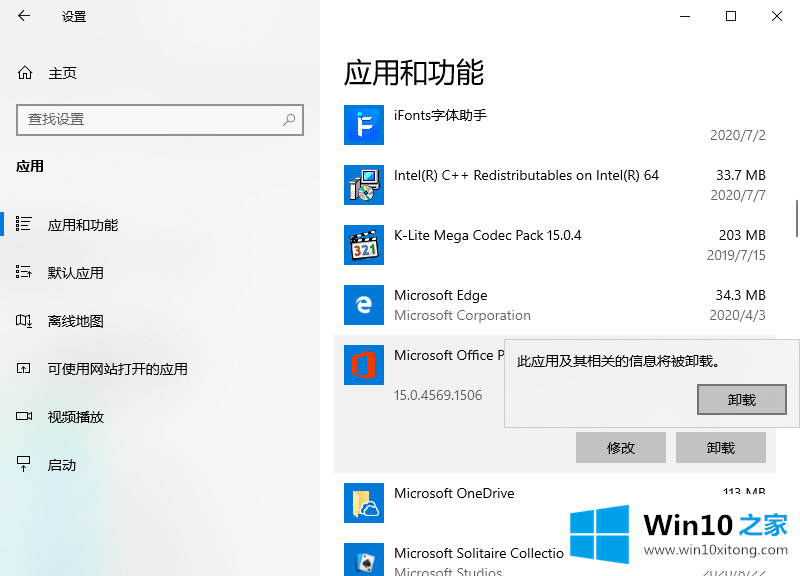This screenshot has width=800, height=576.
Task: Click the 卸载 button beside 修改
Action: tap(721, 448)
